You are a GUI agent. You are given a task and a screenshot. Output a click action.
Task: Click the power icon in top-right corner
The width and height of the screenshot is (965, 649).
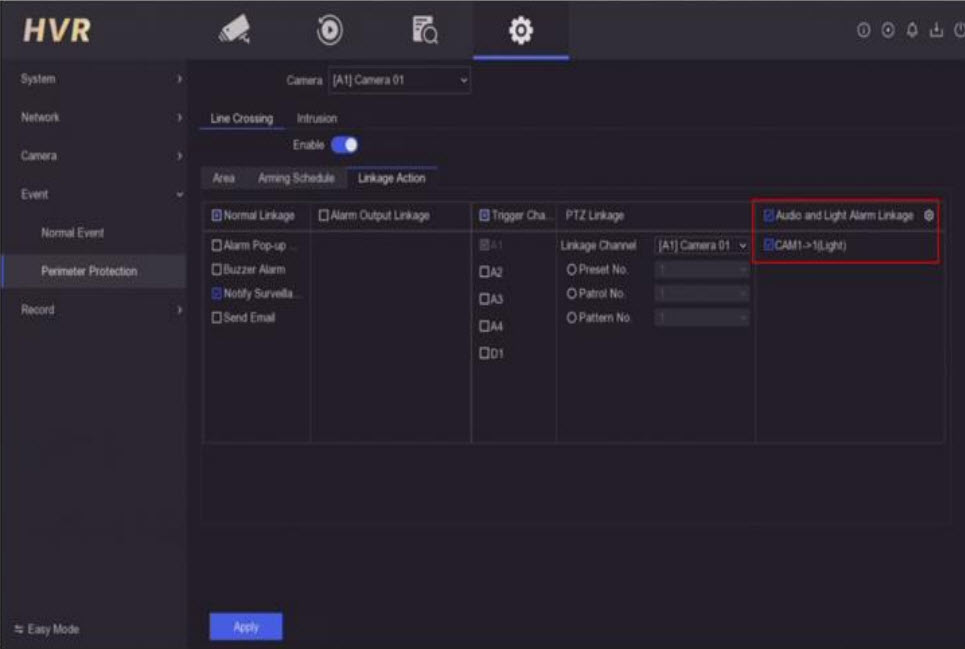[x=957, y=32]
